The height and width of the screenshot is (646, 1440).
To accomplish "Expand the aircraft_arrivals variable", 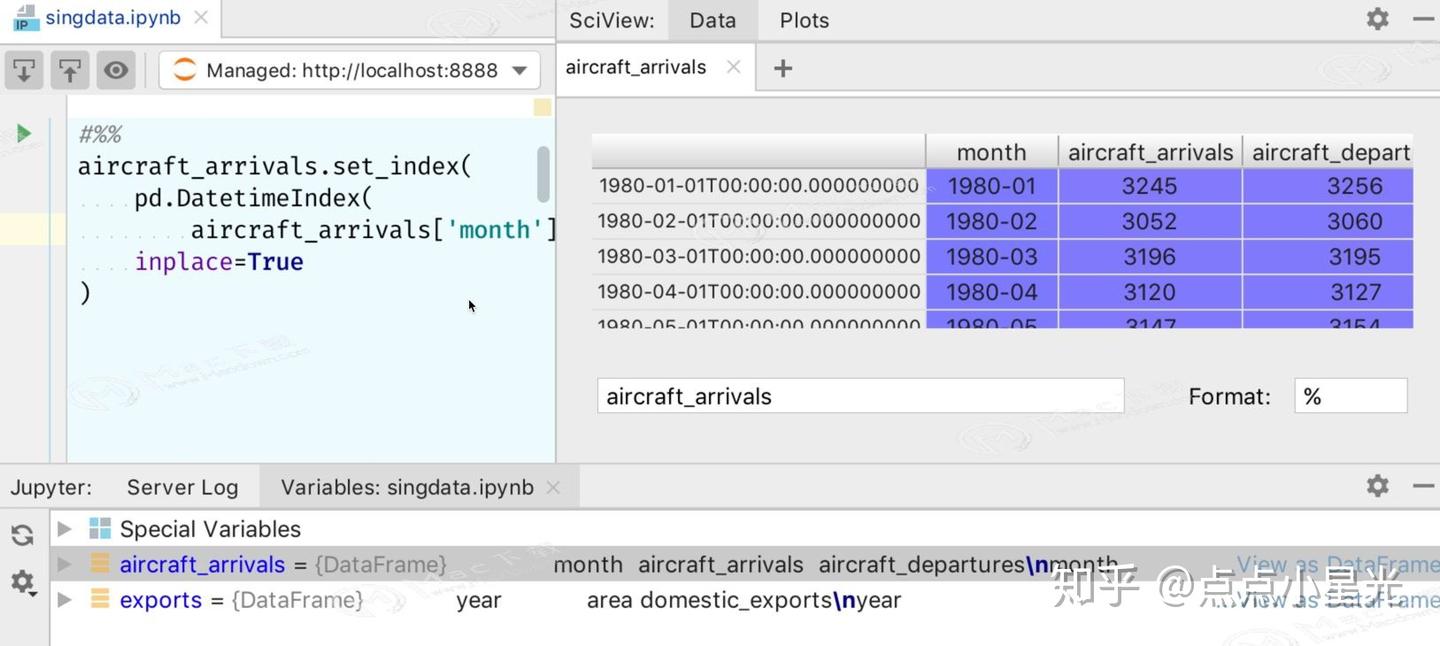I will point(63,564).
